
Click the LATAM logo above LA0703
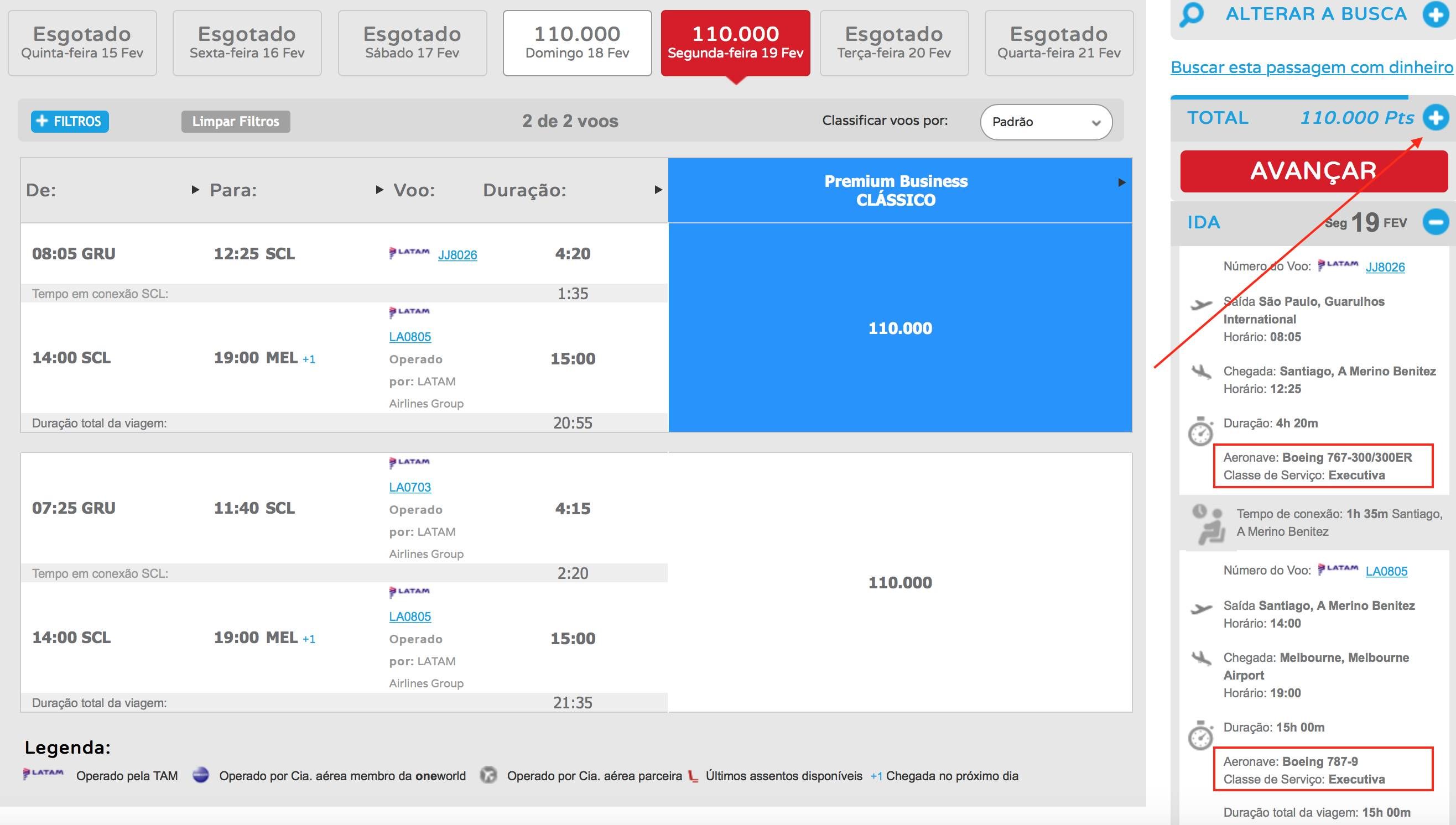pyautogui.click(x=409, y=462)
